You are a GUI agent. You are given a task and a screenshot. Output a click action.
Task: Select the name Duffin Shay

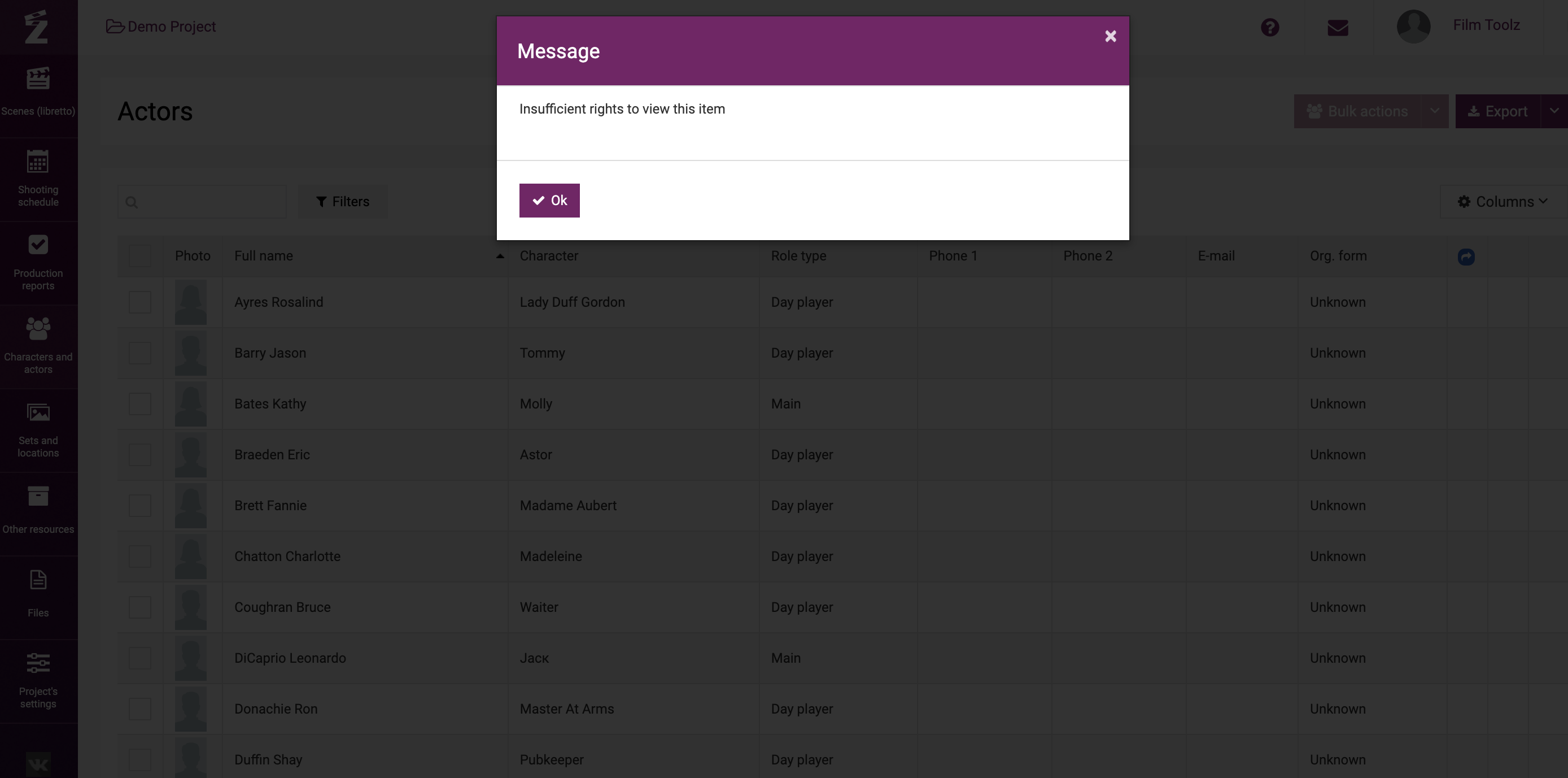pyautogui.click(x=268, y=760)
